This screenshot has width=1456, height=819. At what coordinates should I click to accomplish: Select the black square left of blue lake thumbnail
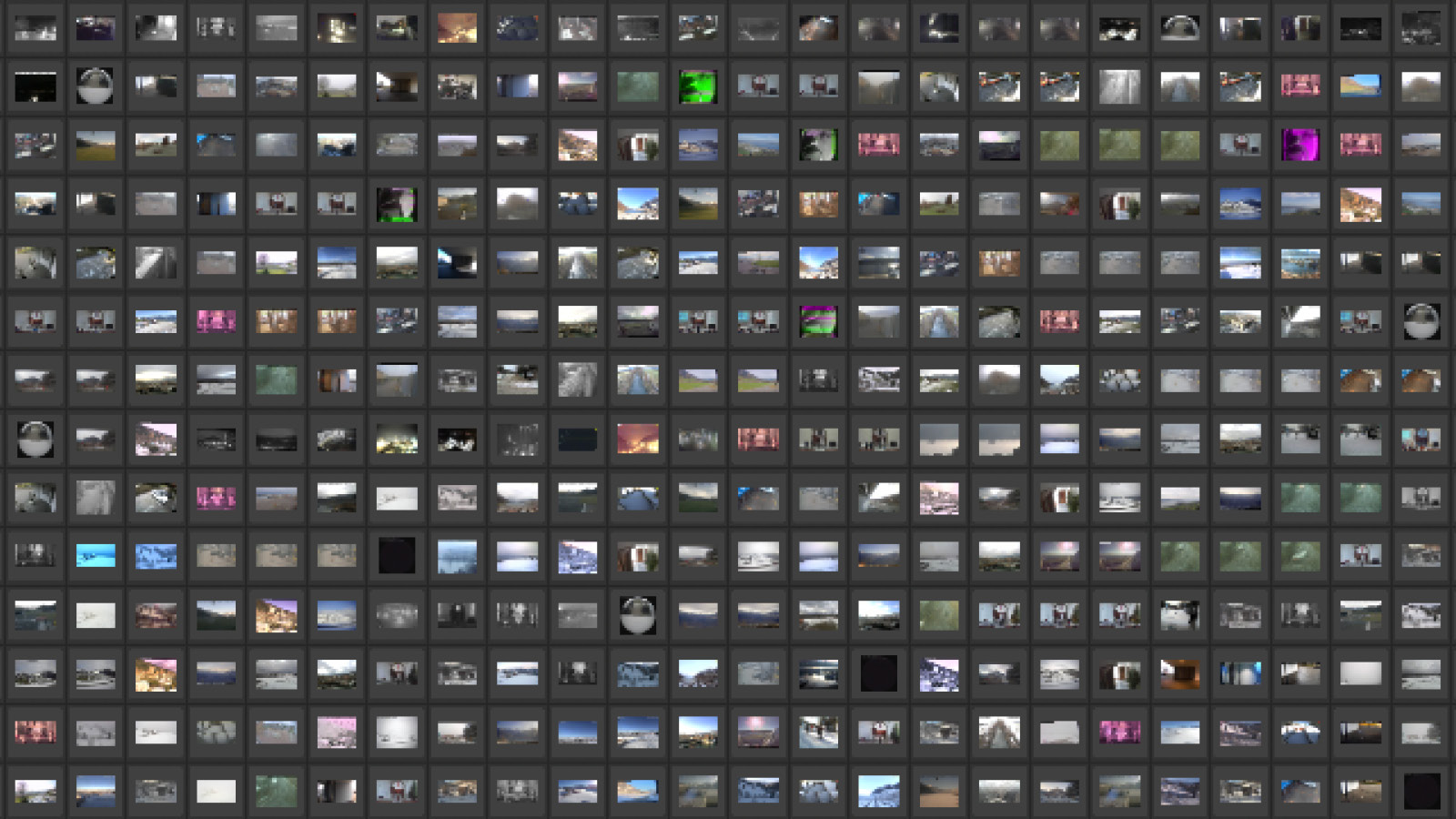397,555
